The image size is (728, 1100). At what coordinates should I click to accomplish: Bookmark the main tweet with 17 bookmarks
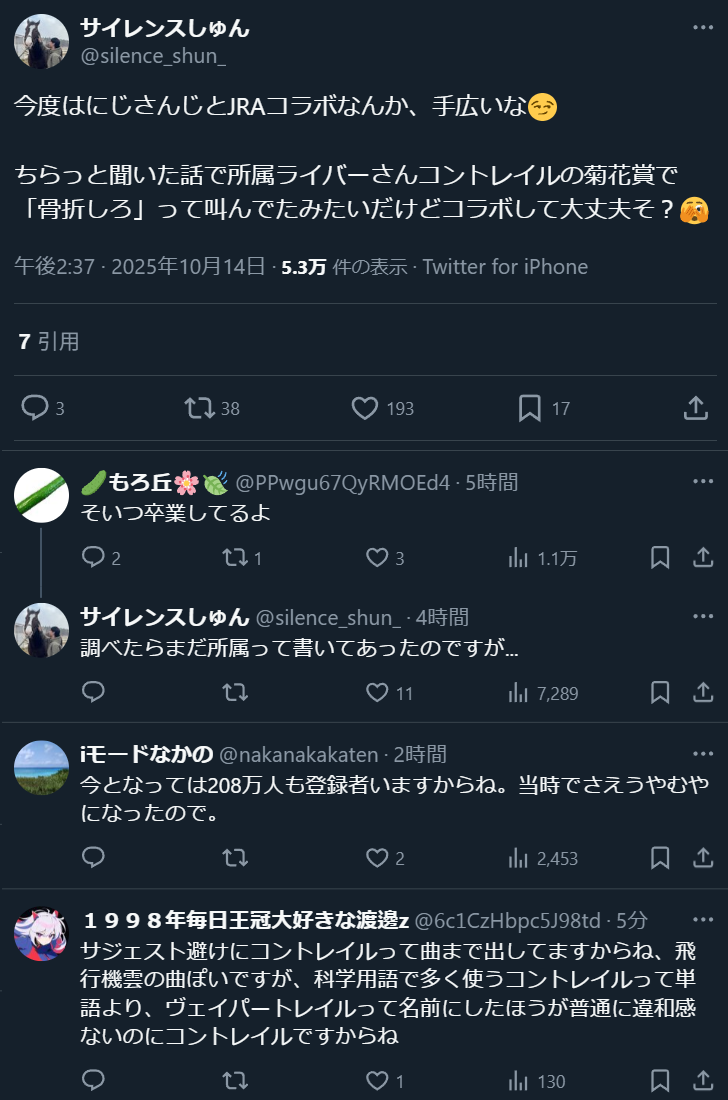click(x=530, y=408)
